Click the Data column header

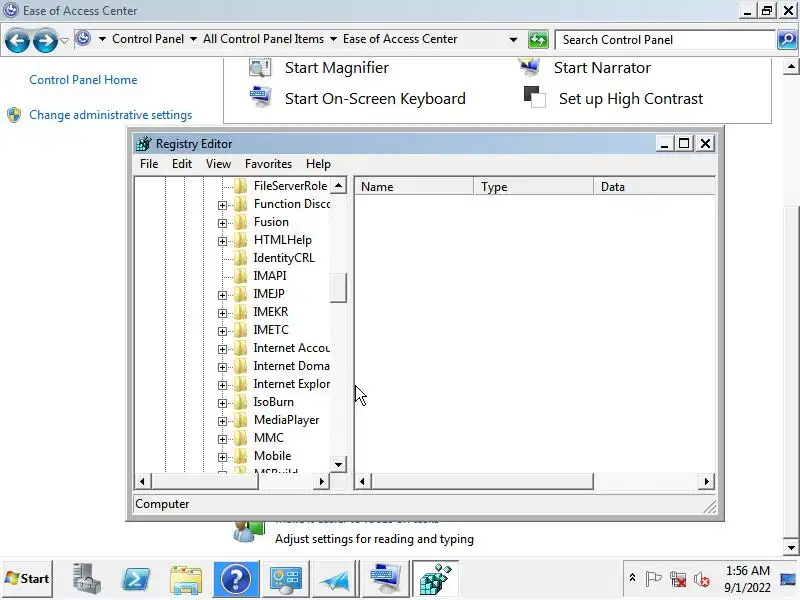[655, 187]
